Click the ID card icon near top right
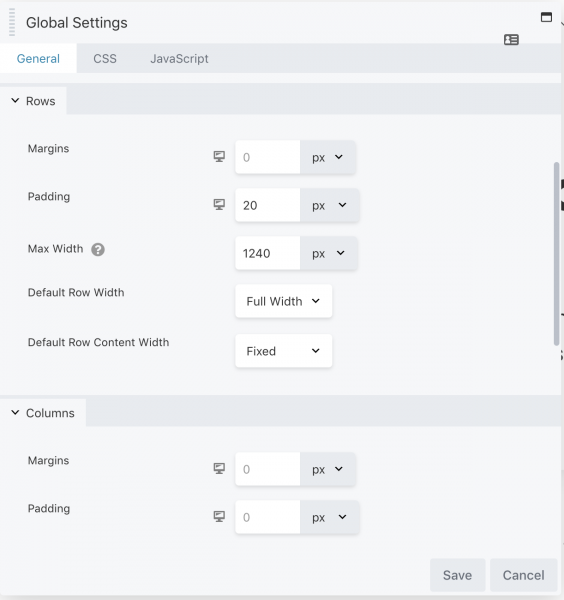The width and height of the screenshot is (564, 600). pyautogui.click(x=511, y=39)
